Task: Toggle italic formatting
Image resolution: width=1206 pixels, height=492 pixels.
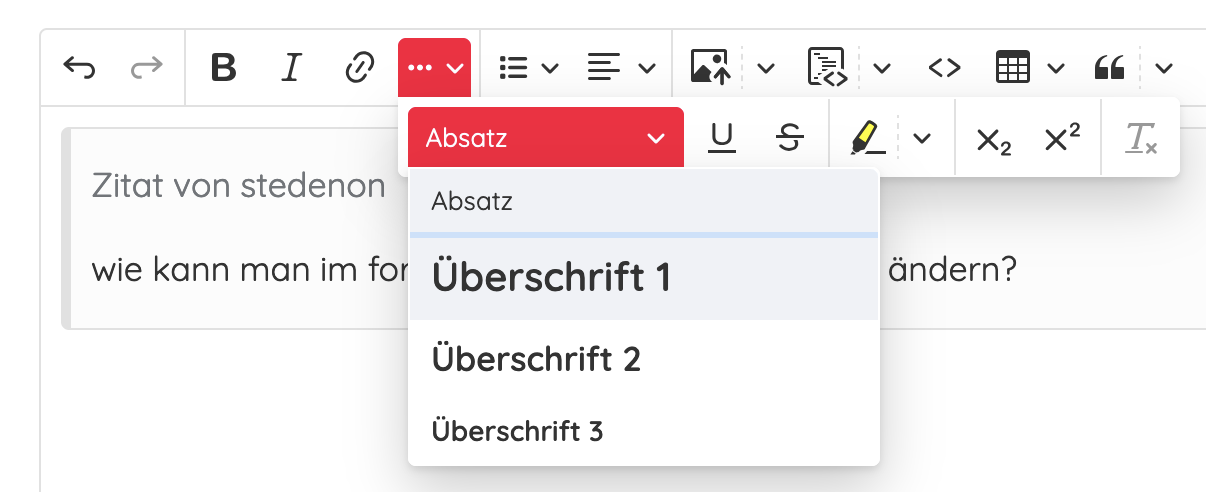Action: point(291,68)
